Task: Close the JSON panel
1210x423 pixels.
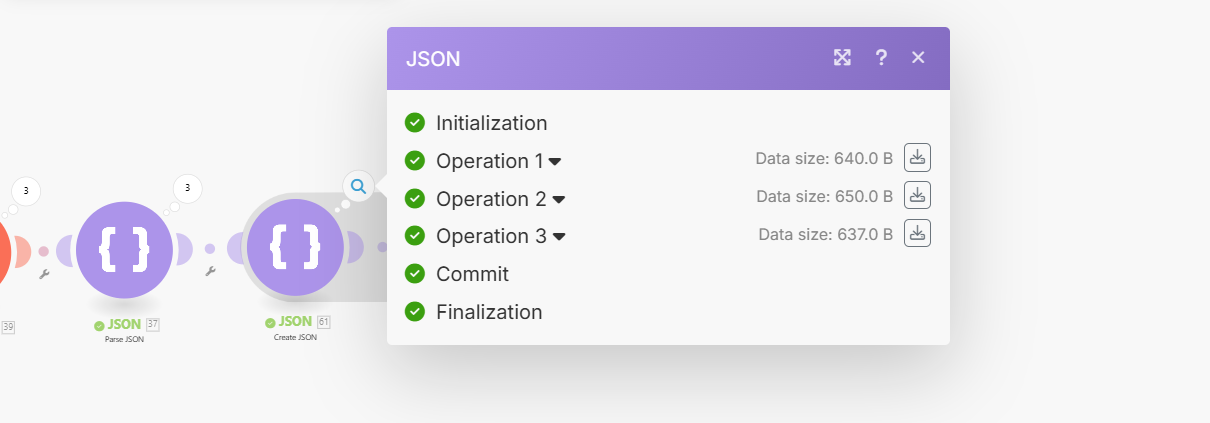Action: 918,58
